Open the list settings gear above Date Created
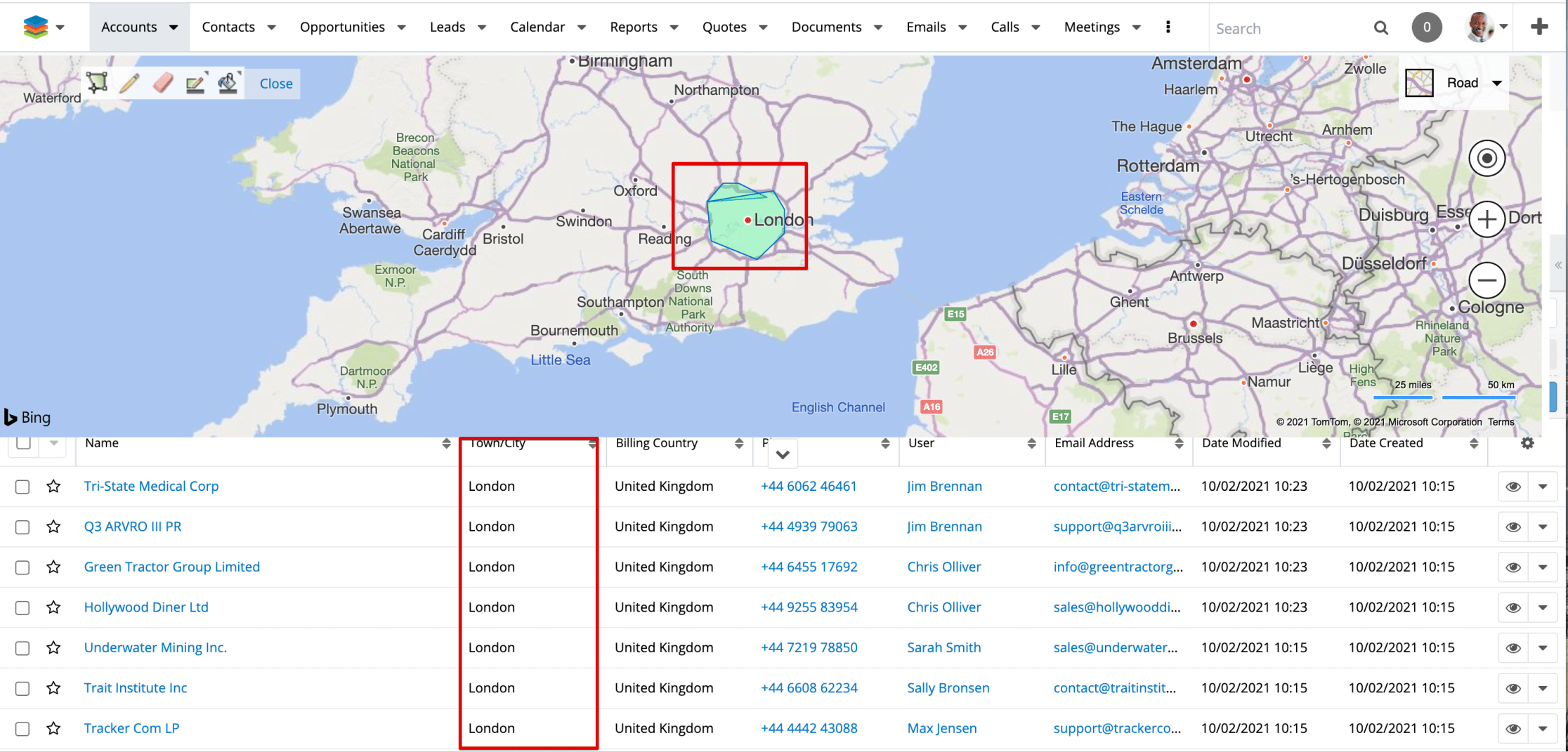 coord(1528,443)
